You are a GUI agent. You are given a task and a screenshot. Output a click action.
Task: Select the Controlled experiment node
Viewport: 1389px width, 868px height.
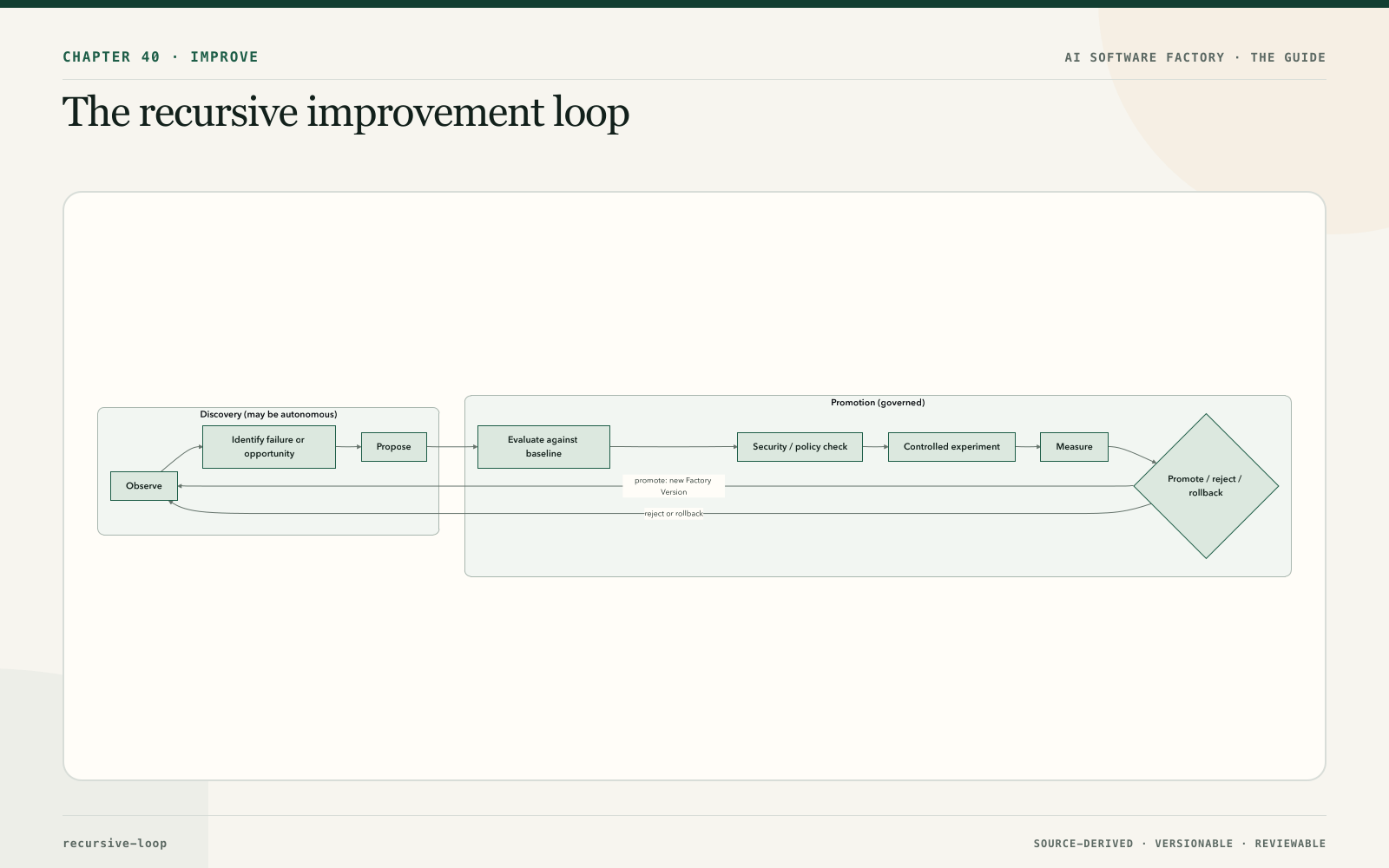(951, 447)
